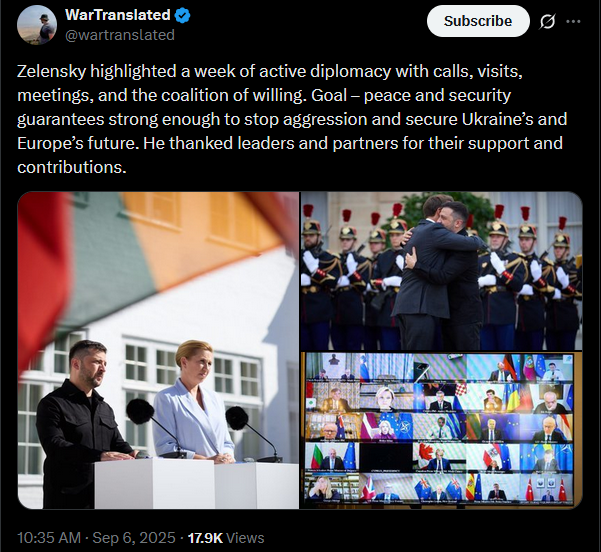Open the WarTranslated profile avatar
The width and height of the screenshot is (601, 552).
37,25
